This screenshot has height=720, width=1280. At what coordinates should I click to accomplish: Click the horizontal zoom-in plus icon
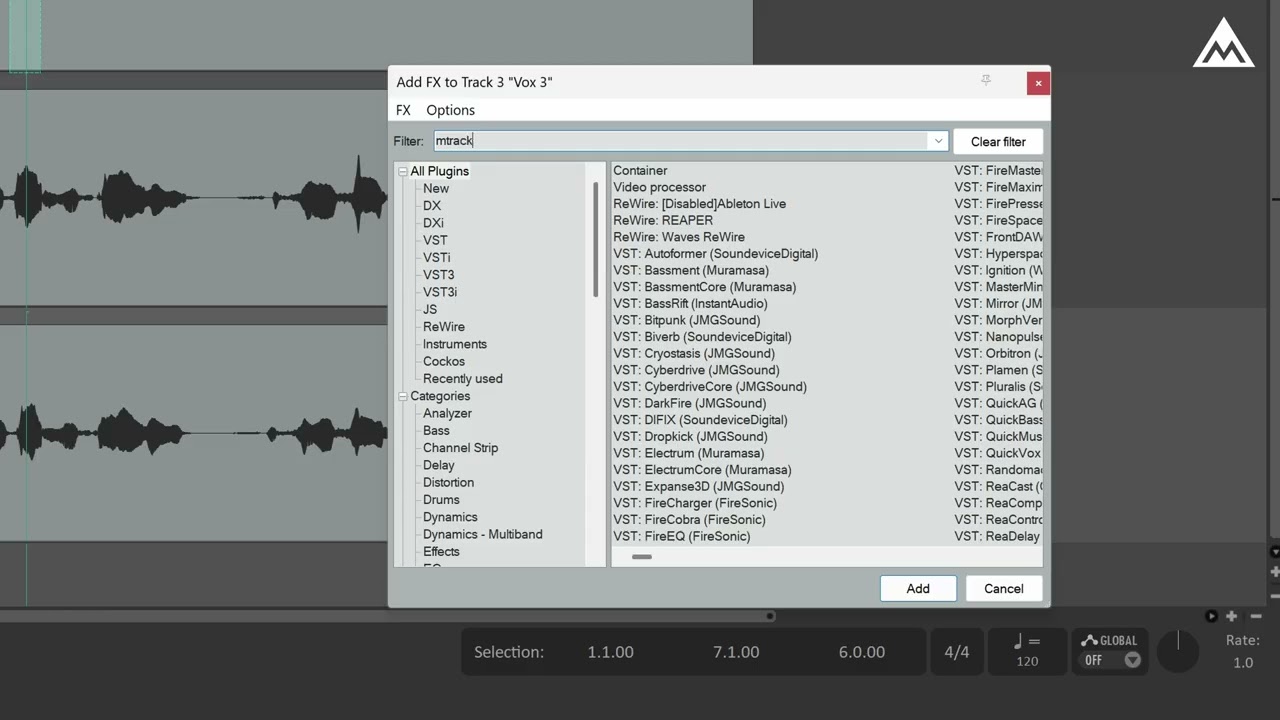[1232, 616]
